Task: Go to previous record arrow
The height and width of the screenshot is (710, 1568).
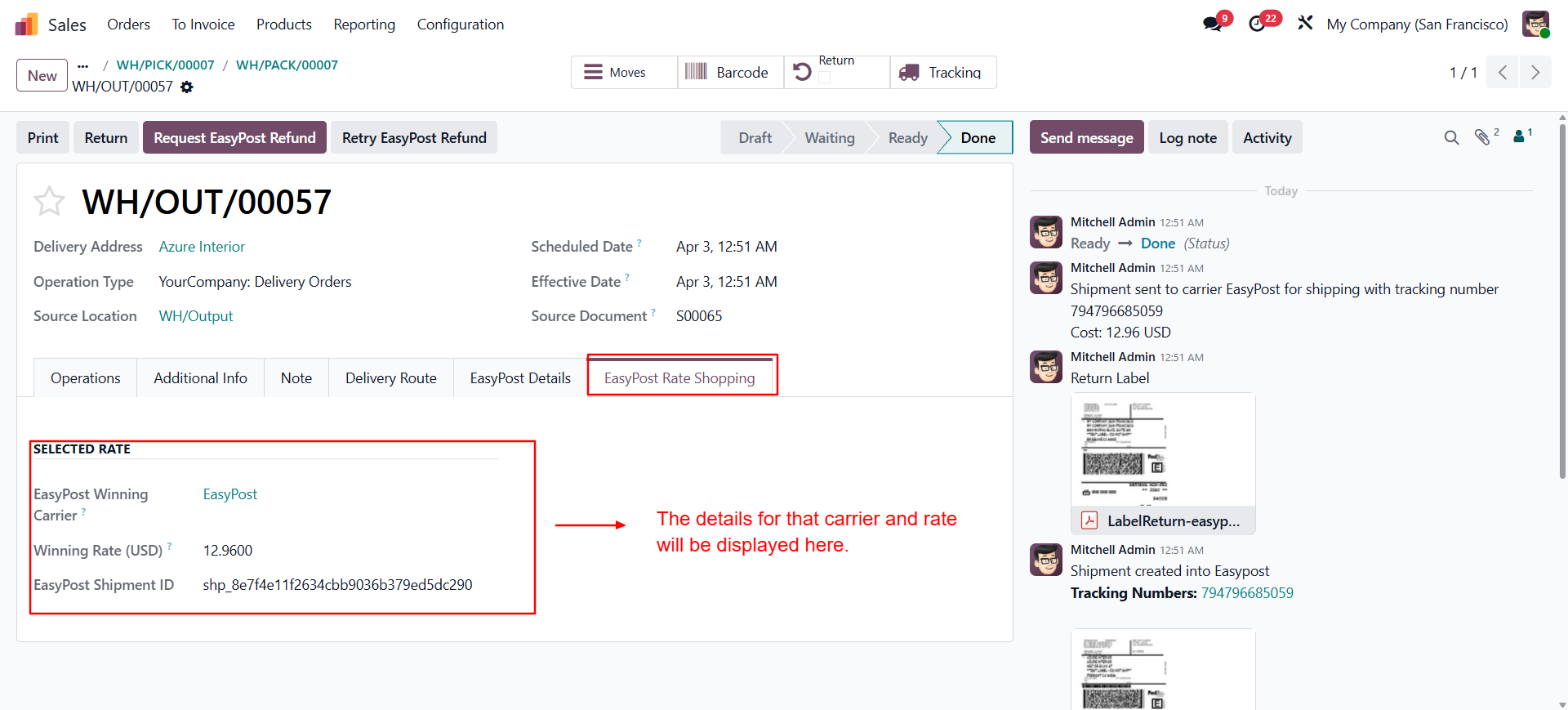Action: [1503, 72]
